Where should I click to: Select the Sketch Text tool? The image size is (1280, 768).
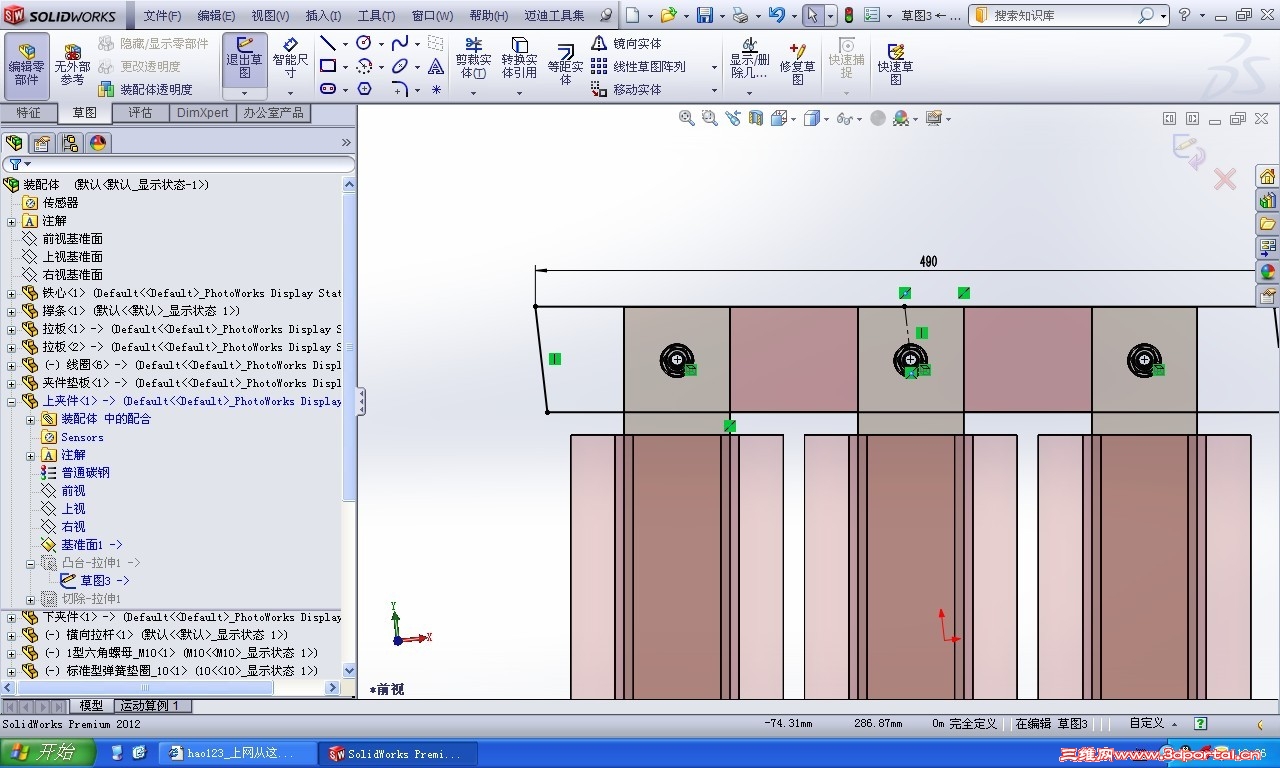click(436, 66)
